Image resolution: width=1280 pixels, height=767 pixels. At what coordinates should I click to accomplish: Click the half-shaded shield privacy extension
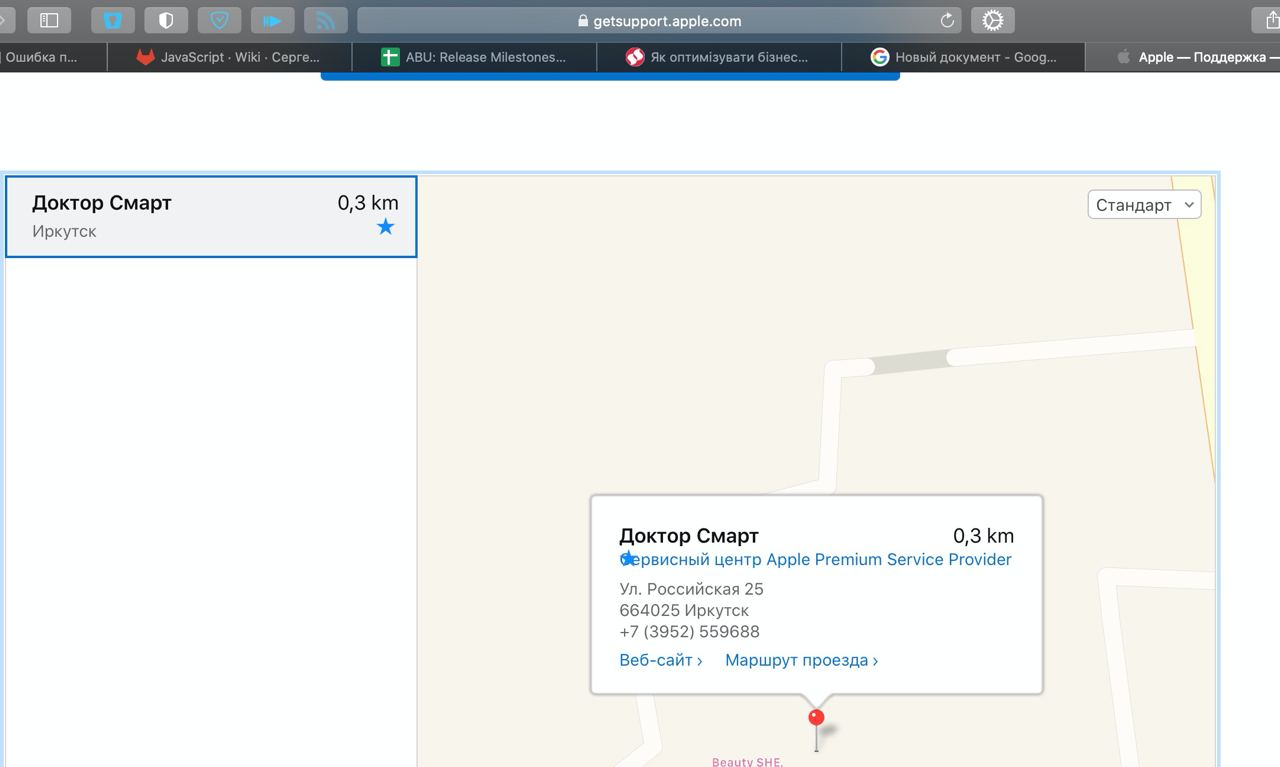pos(166,20)
